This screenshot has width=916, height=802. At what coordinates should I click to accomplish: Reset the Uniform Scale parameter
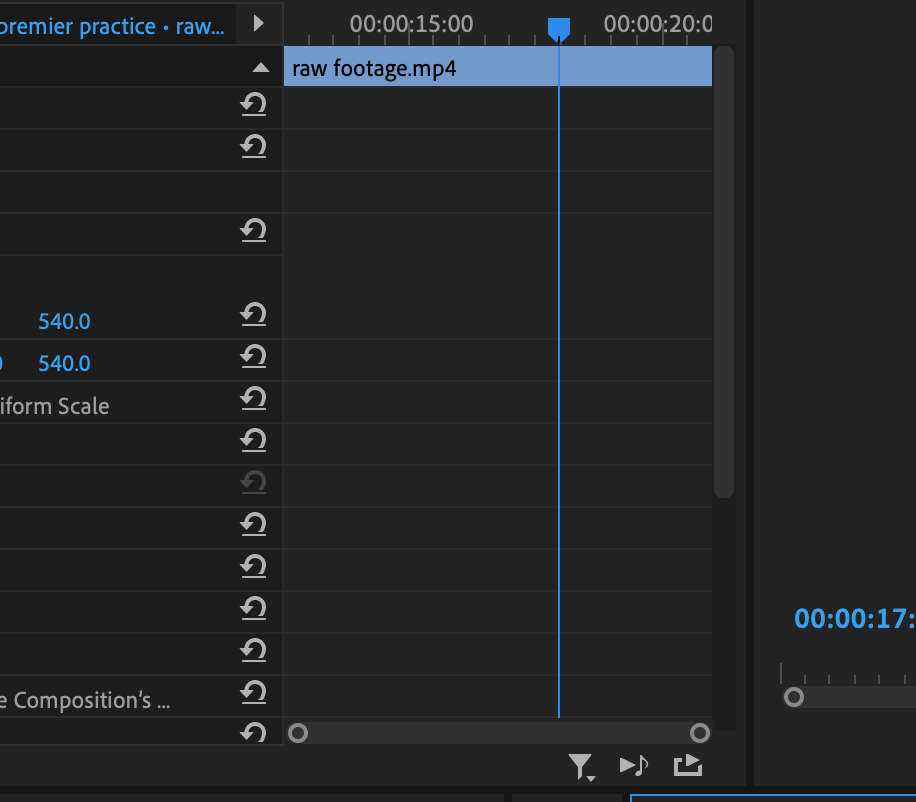click(254, 399)
